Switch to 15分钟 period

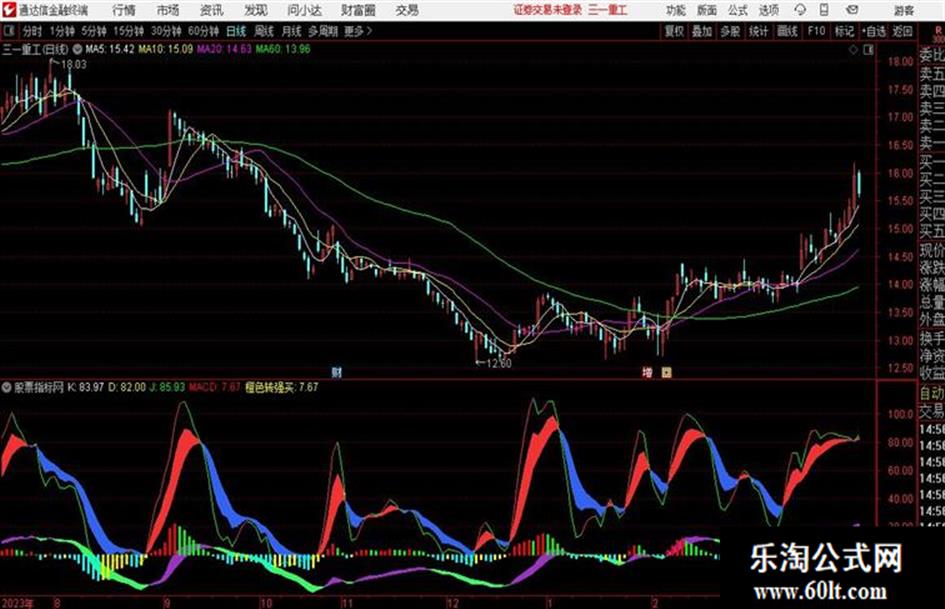(128, 31)
